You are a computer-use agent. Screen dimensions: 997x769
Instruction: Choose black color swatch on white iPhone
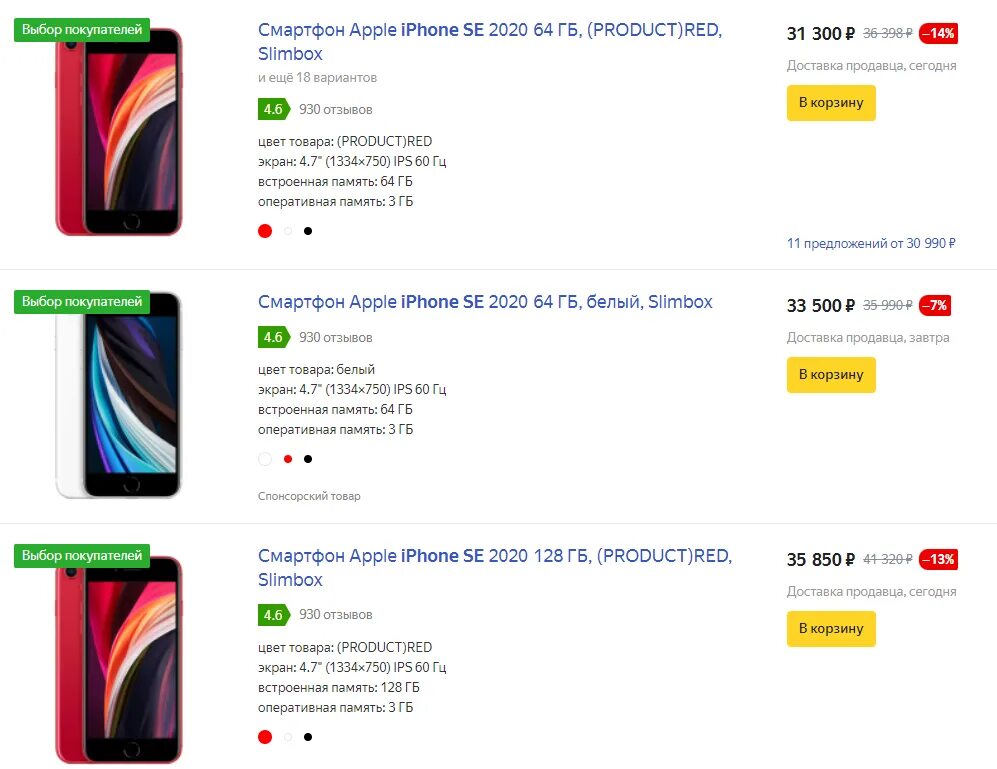(308, 459)
